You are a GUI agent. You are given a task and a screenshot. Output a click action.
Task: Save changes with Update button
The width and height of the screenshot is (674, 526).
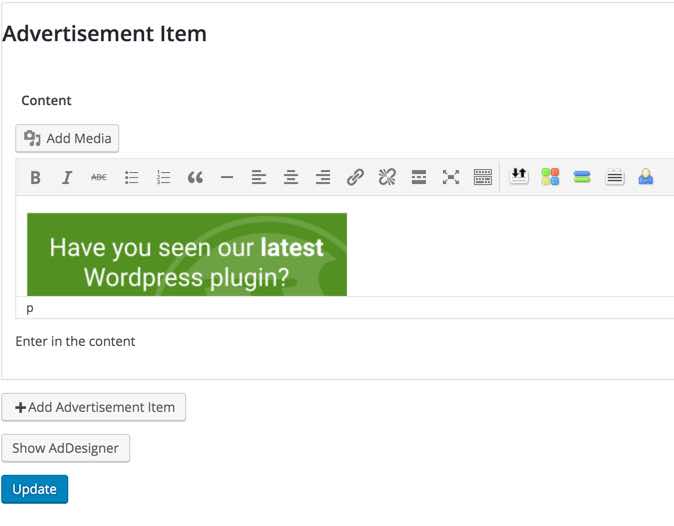tap(34, 489)
